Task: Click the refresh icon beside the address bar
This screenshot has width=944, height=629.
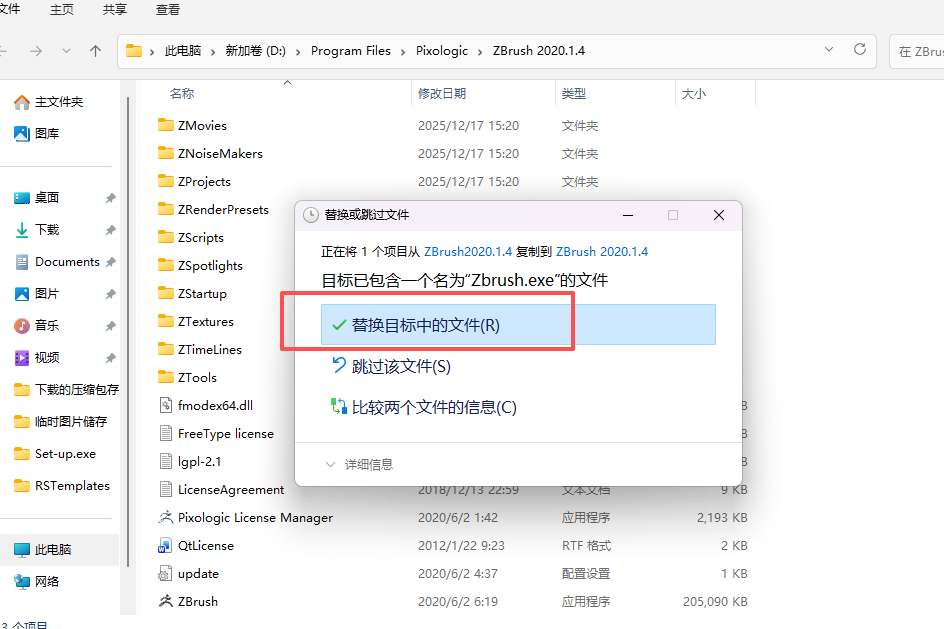Action: 859,51
